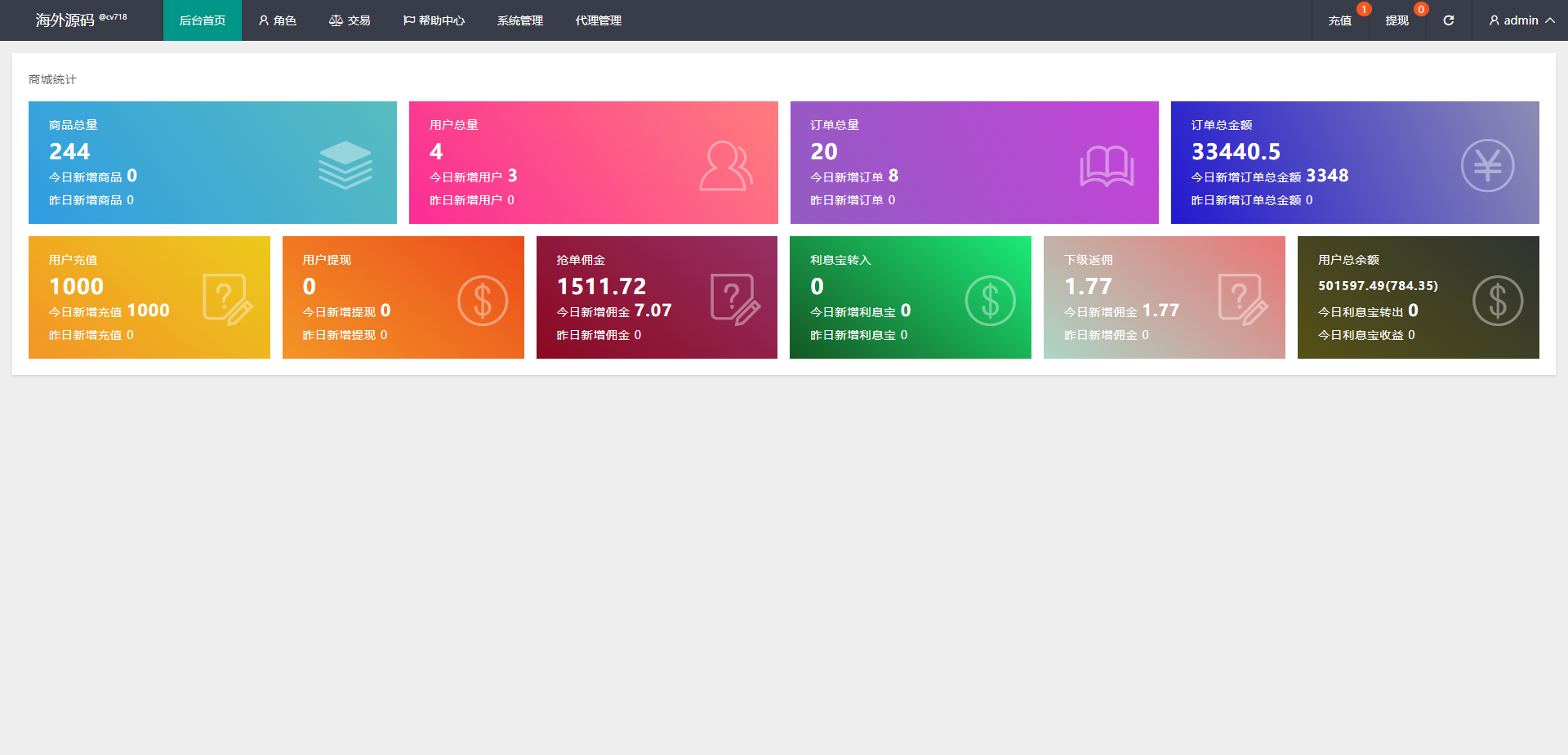
Task: Click the dollar icon in 利息宝转入 card
Action: click(x=990, y=301)
